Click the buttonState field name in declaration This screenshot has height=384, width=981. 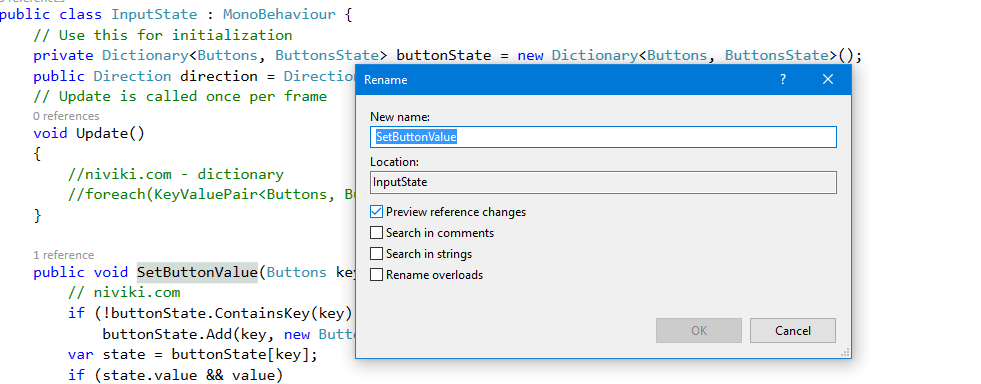444,55
